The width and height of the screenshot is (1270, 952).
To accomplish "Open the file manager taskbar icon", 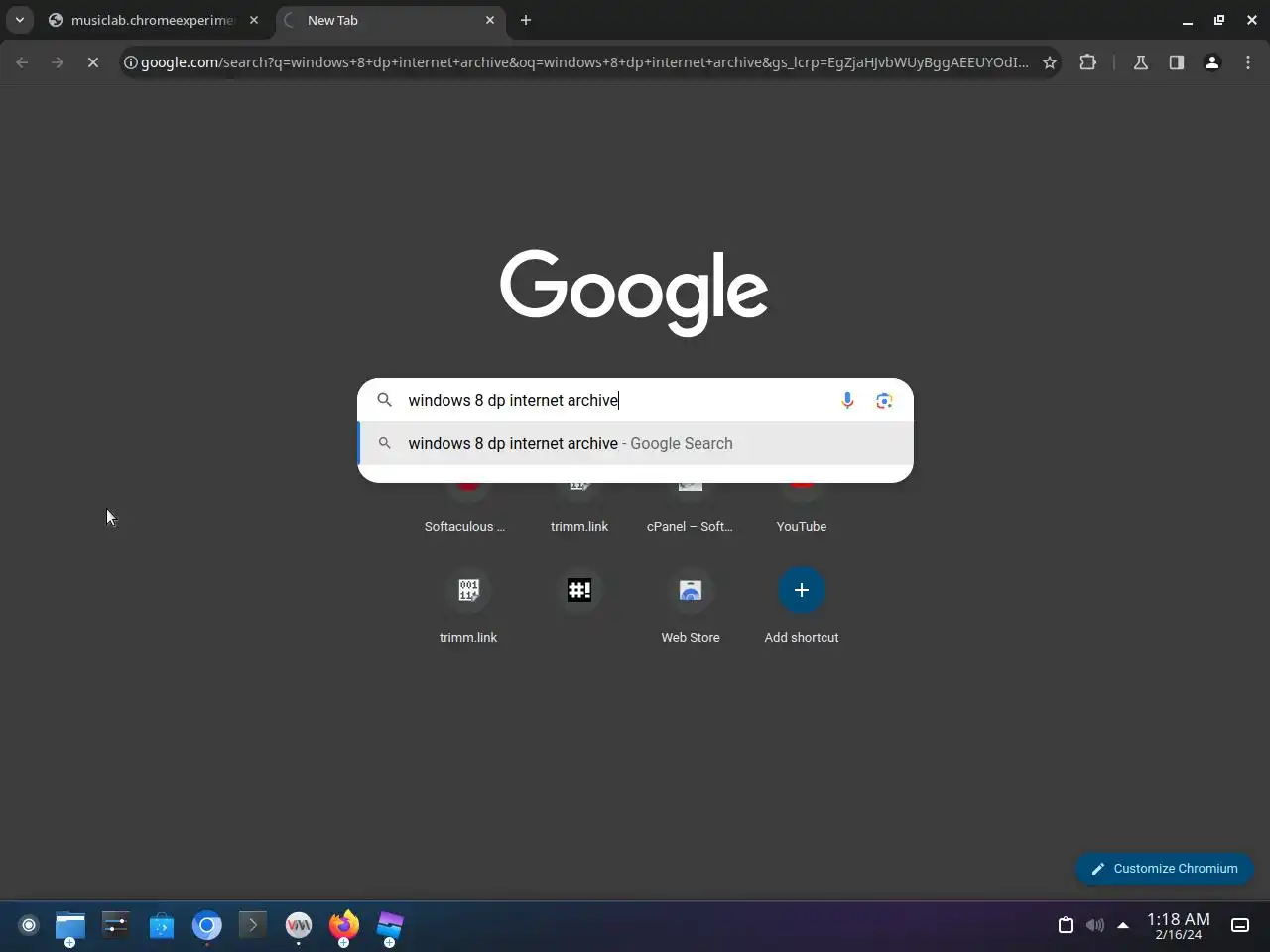I will 69,926.
